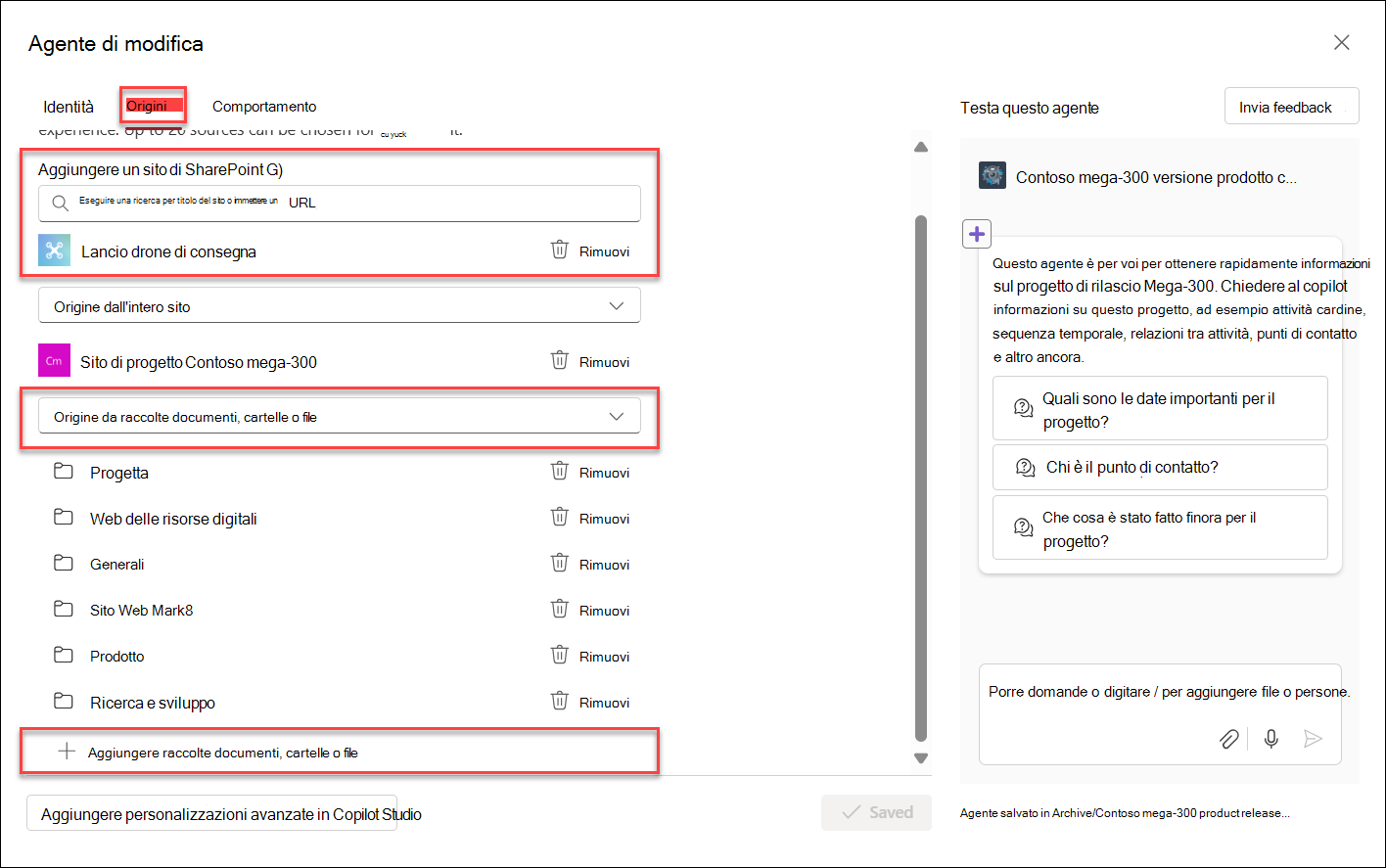
Task: Click the Saved button
Action: [x=876, y=812]
